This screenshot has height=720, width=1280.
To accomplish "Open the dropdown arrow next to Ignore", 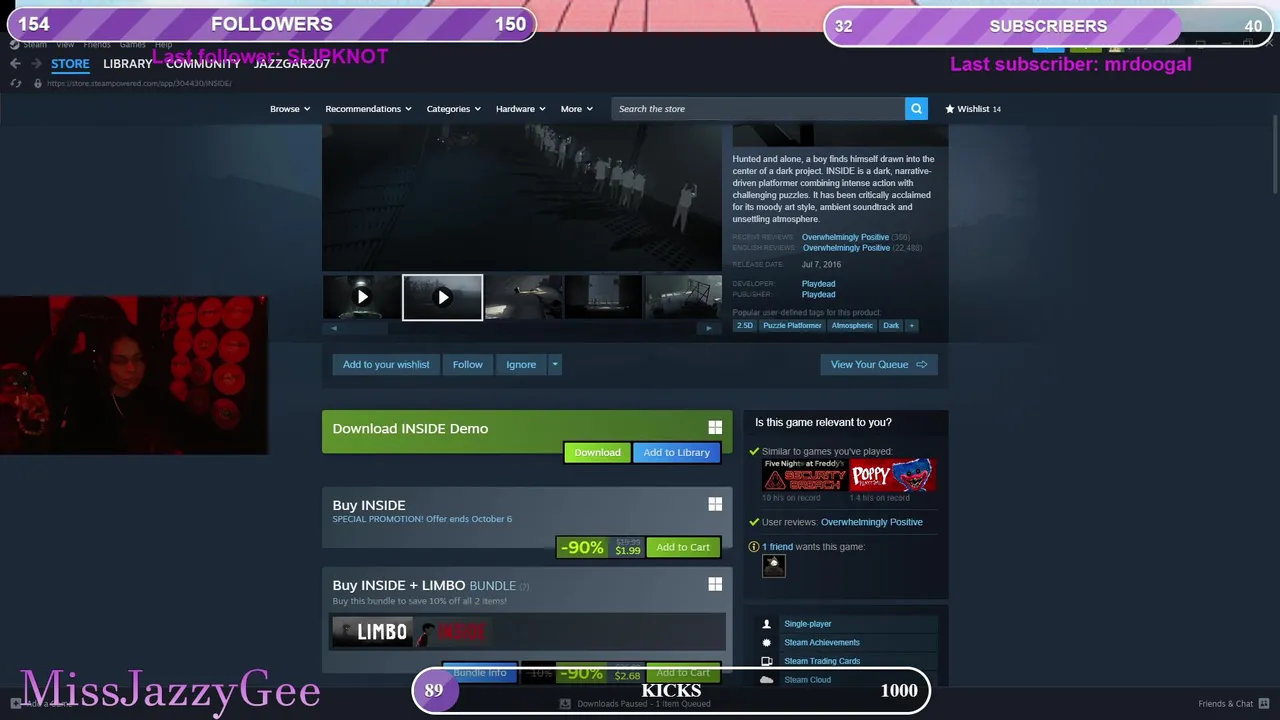I will (555, 365).
